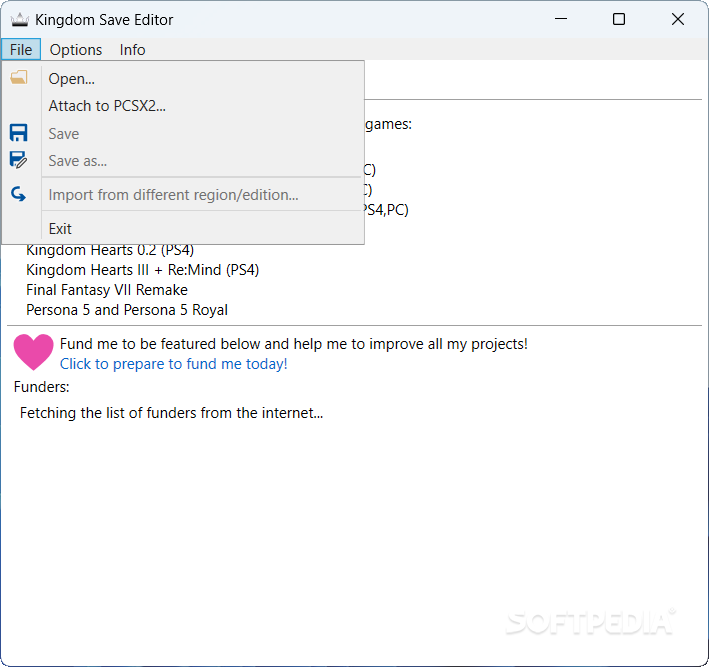Click the blue import arrow icon

tap(19, 194)
